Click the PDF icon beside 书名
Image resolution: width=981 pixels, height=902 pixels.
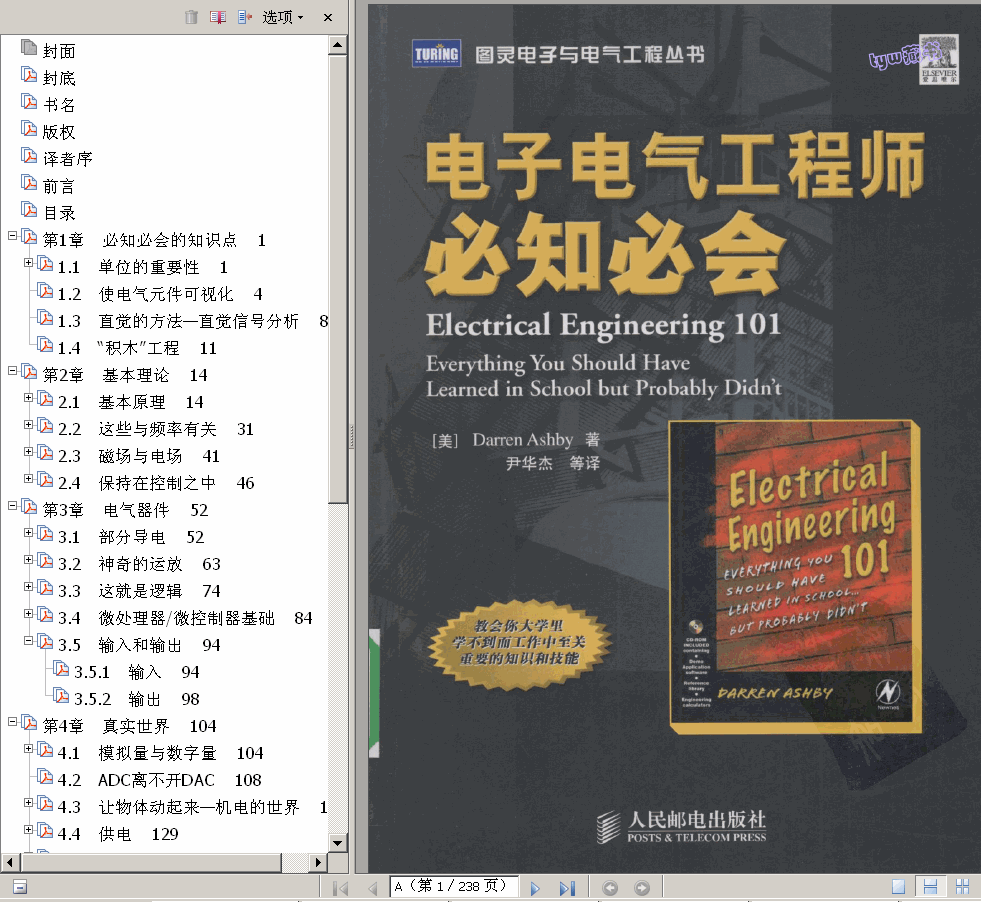tap(29, 101)
